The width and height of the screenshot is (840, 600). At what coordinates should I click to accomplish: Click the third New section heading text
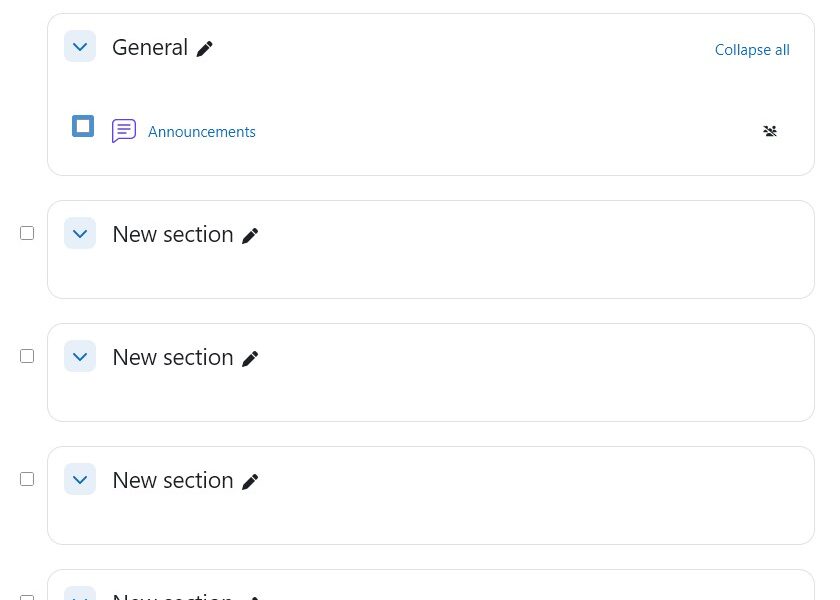pos(173,480)
